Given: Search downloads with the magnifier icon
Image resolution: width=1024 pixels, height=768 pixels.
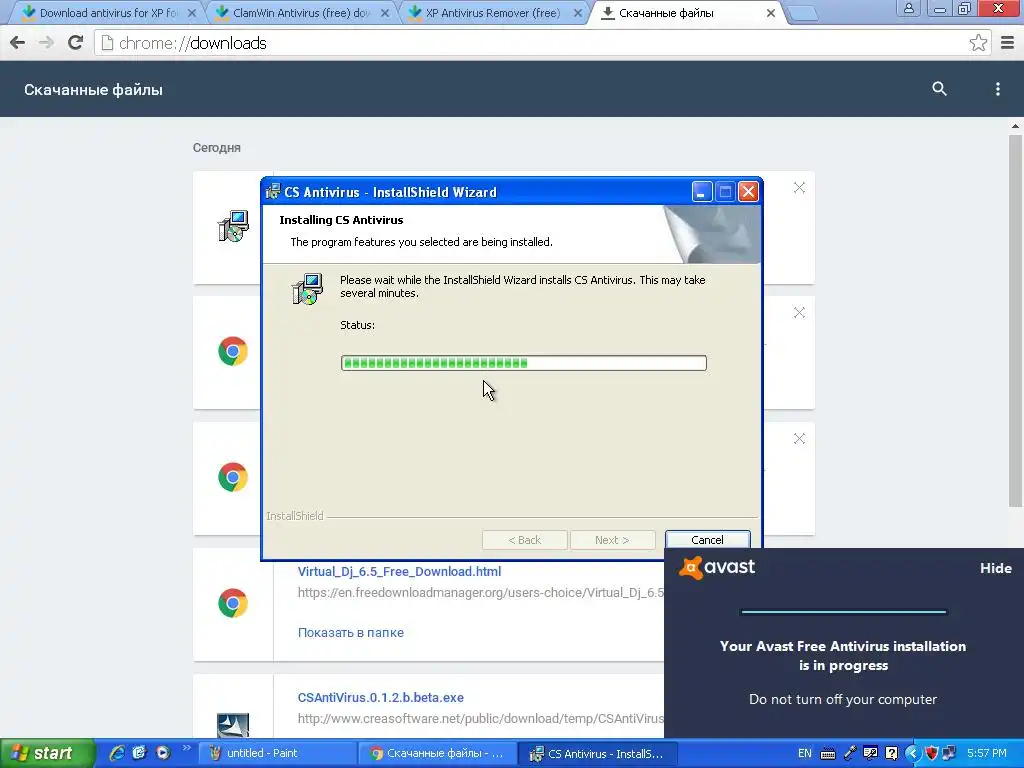Looking at the screenshot, I should pos(939,89).
